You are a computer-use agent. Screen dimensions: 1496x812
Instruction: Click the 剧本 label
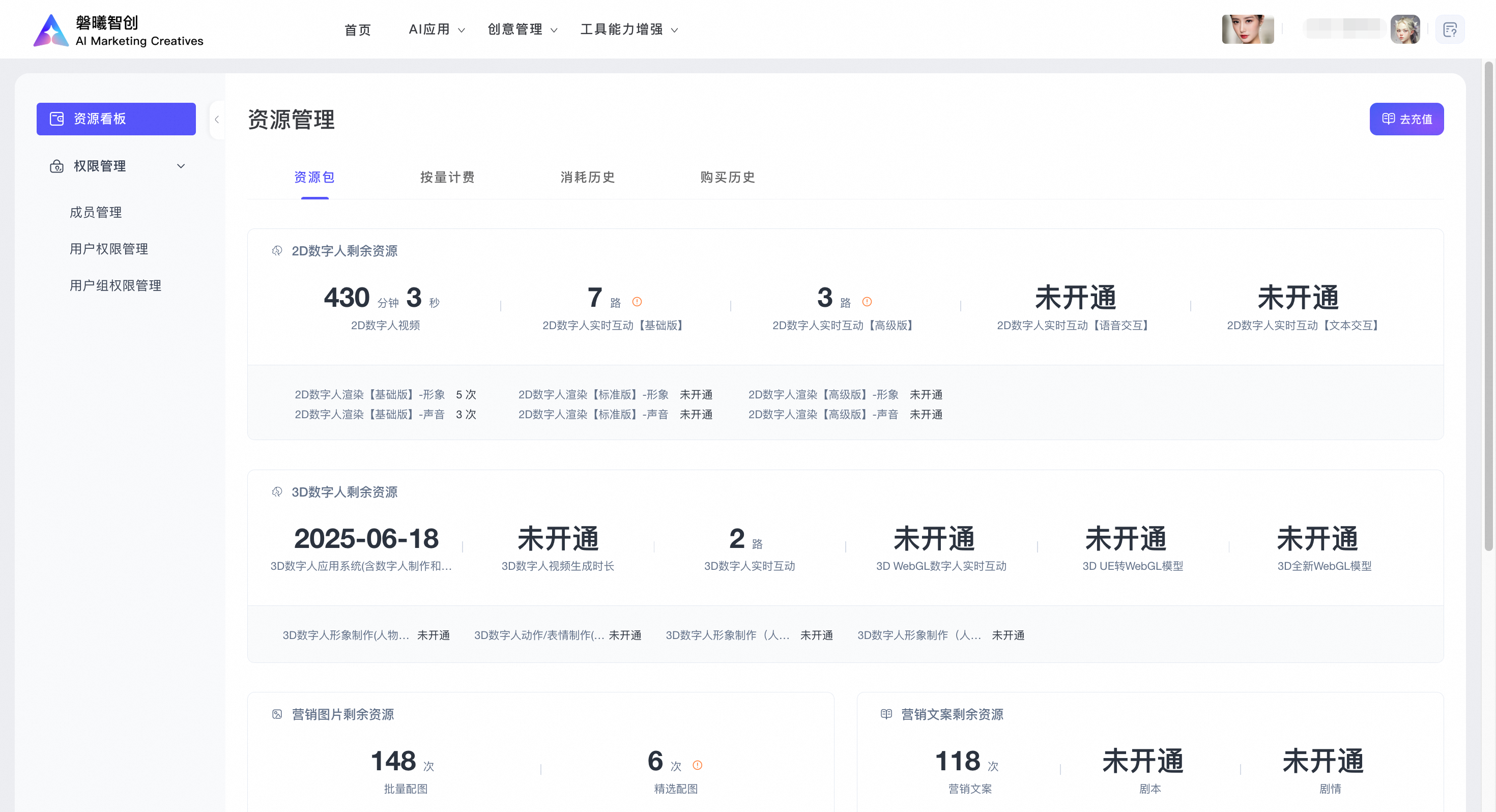coord(1150,789)
